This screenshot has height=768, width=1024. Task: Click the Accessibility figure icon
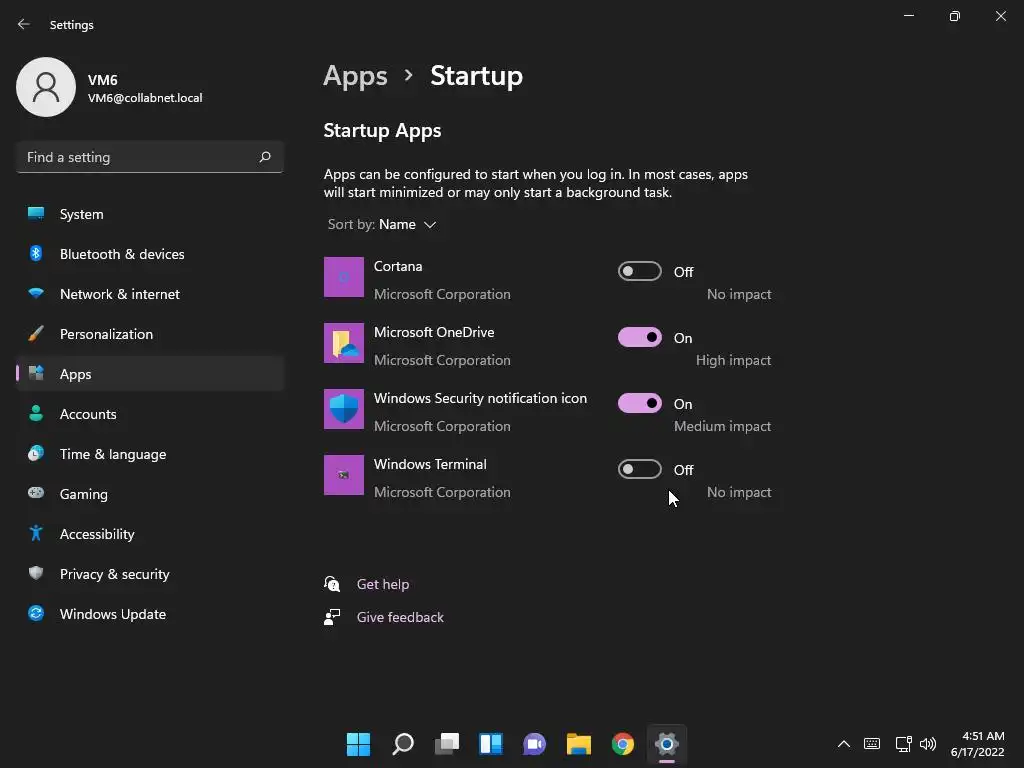point(36,534)
